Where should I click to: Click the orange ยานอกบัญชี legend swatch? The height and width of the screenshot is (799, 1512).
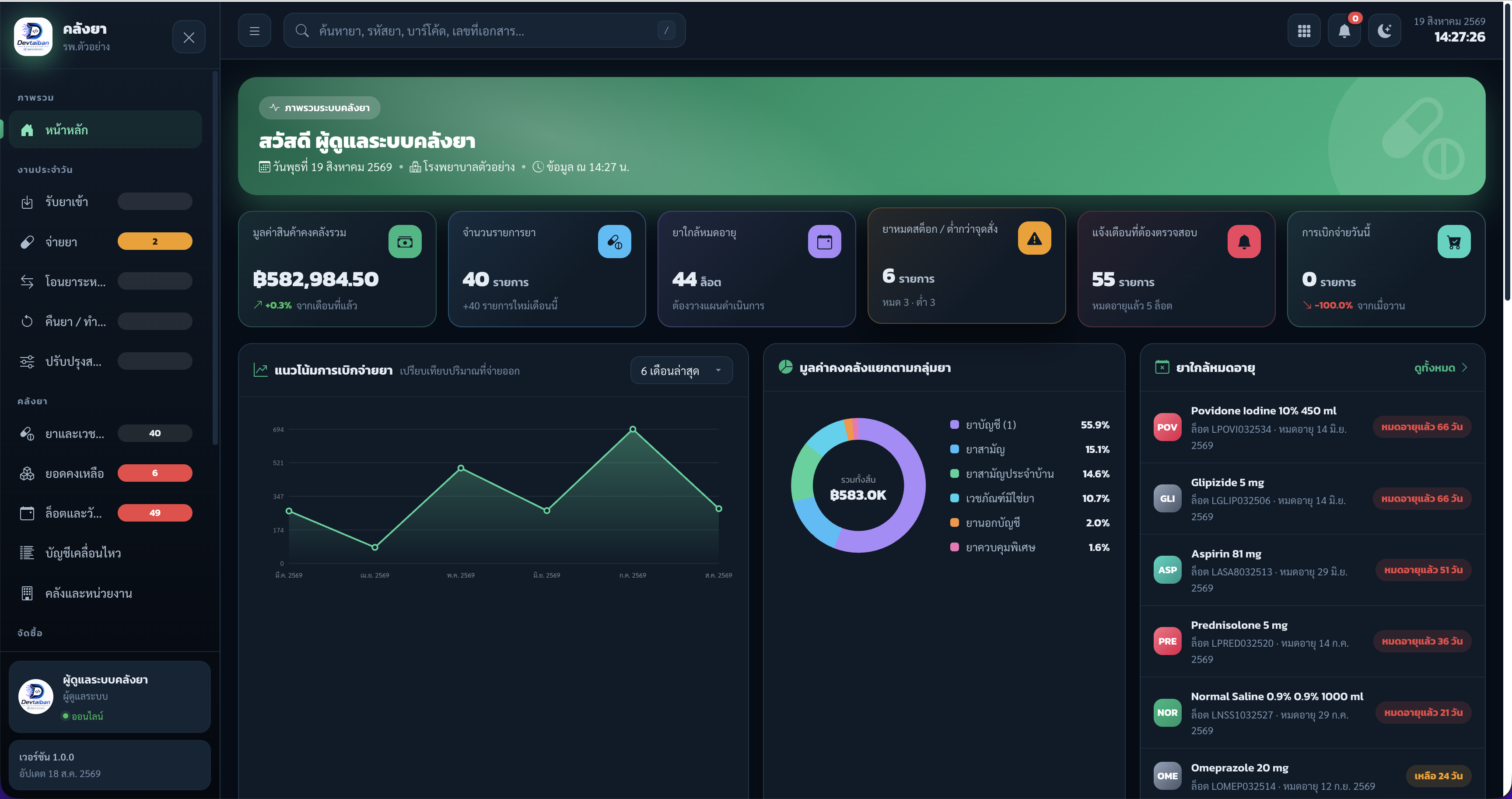point(954,522)
